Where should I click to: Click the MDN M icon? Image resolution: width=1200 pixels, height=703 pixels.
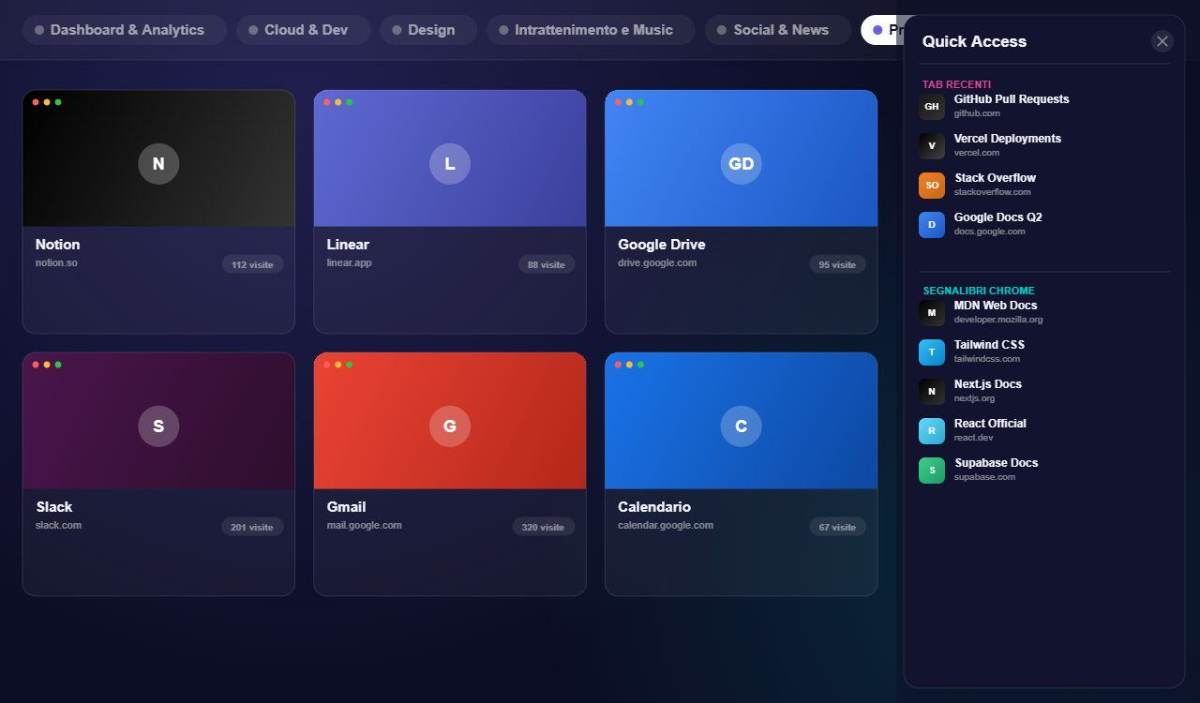pos(932,313)
